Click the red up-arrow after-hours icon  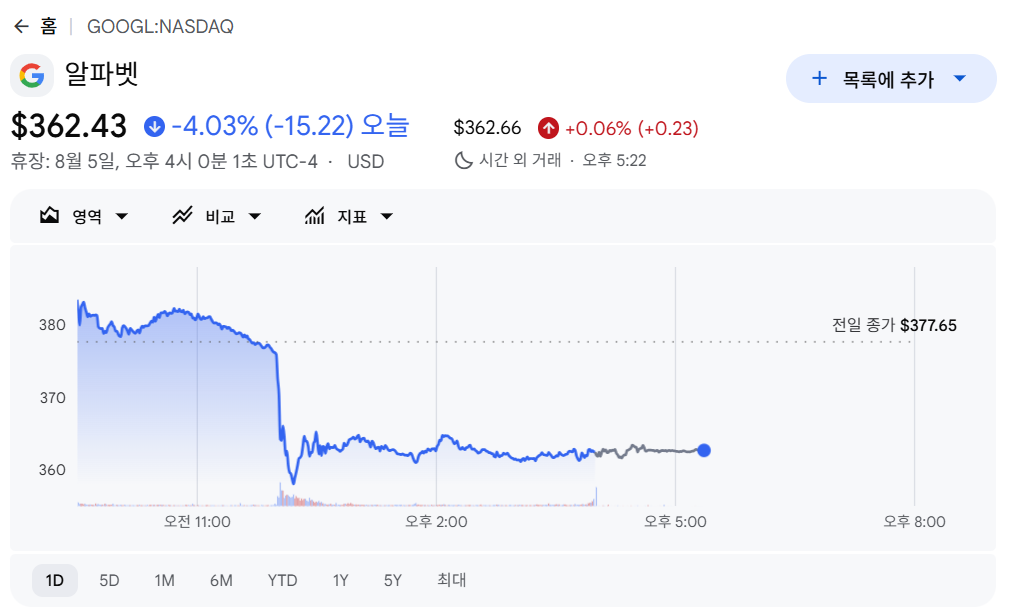tap(548, 128)
